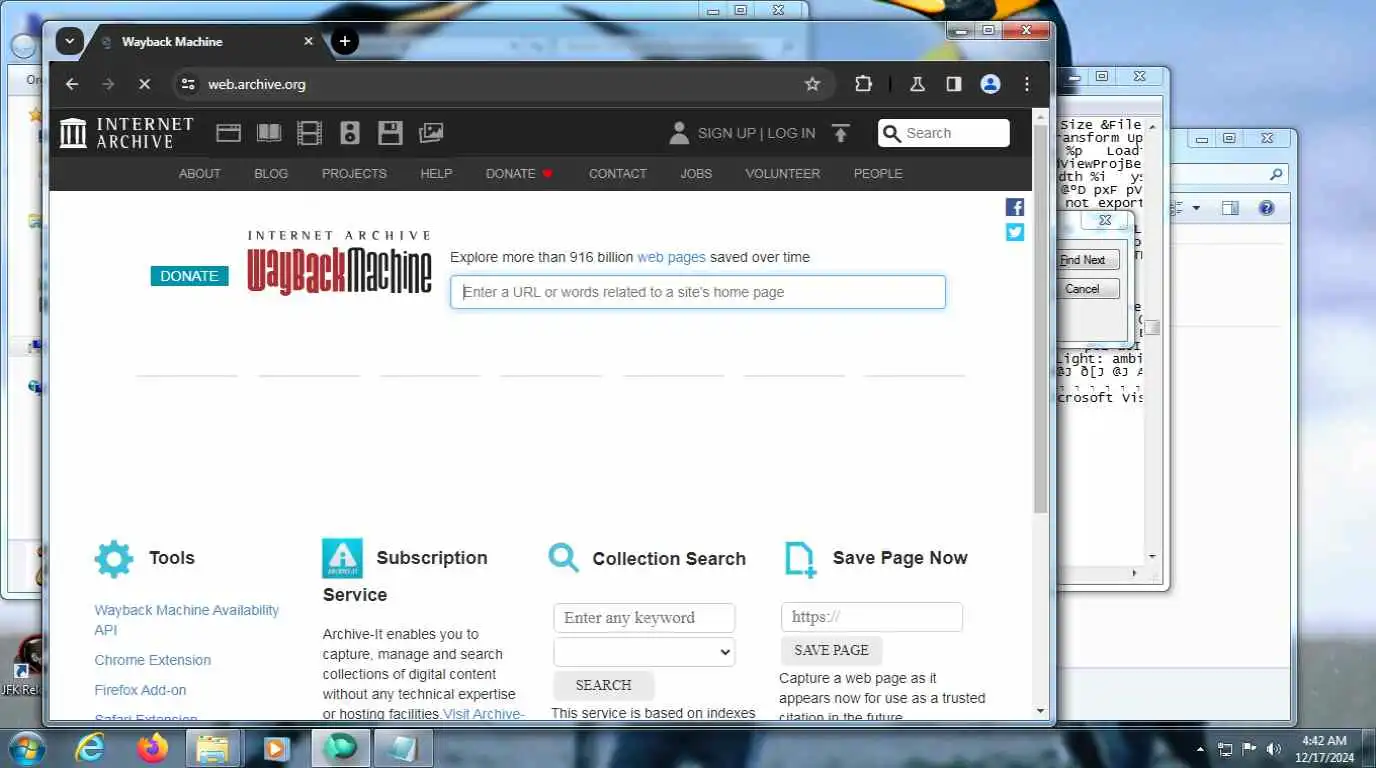Open view options dropdown arrow in Explorer window
The width and height of the screenshot is (1376, 768).
pos(1196,208)
